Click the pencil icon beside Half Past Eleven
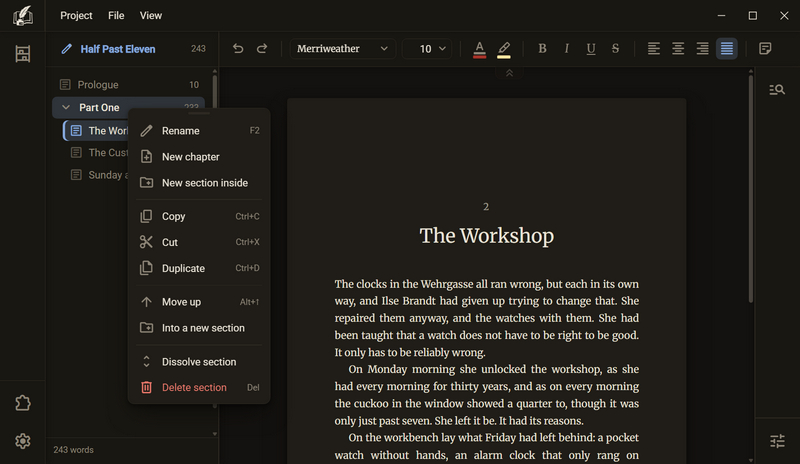 click(66, 49)
